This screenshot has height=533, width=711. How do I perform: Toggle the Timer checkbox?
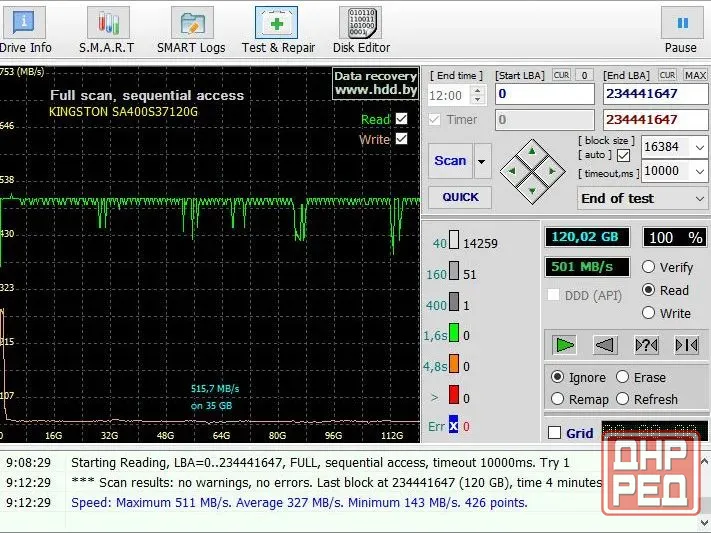(x=434, y=119)
